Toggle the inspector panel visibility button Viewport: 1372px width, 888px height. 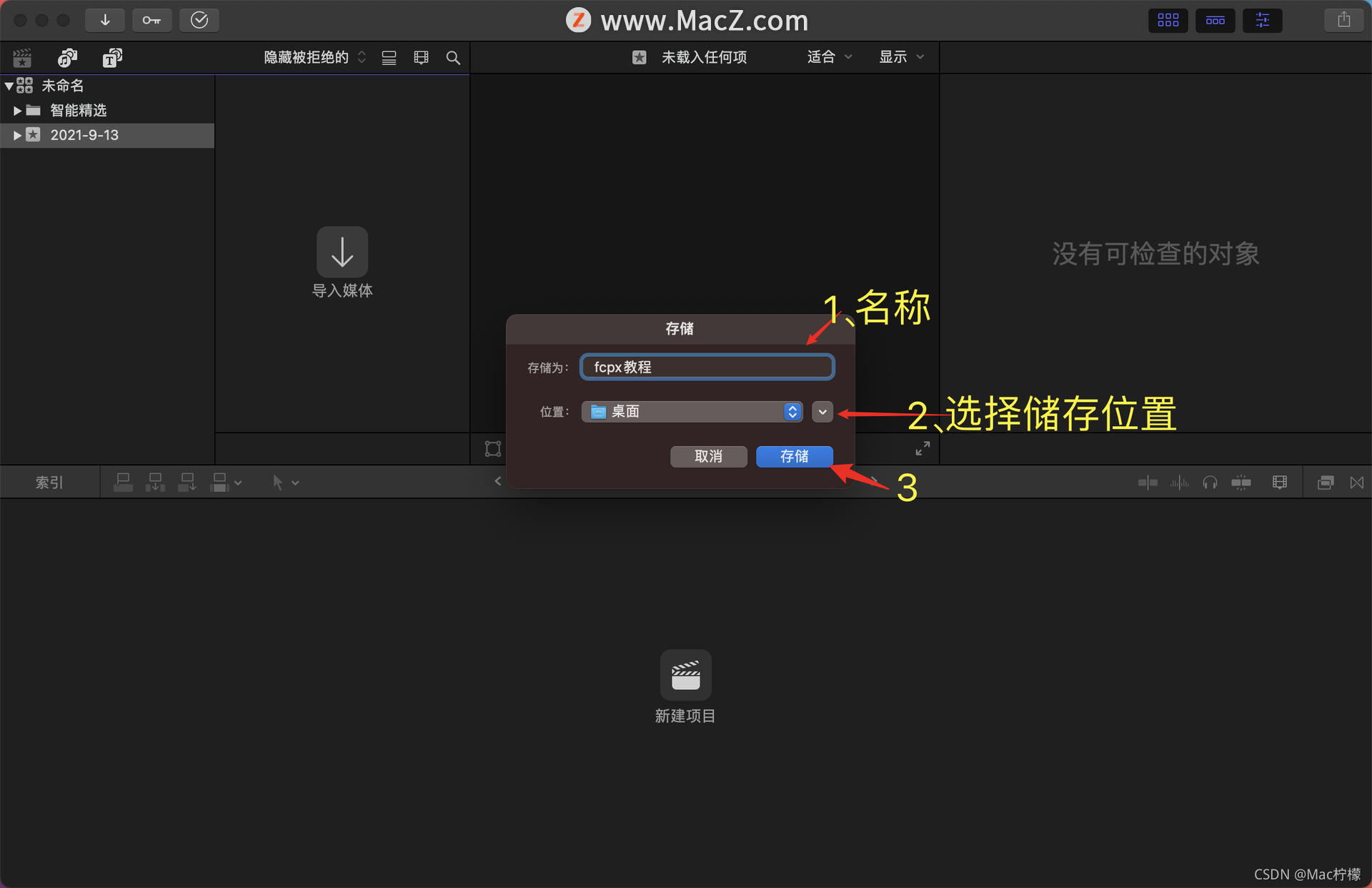pyautogui.click(x=1263, y=20)
